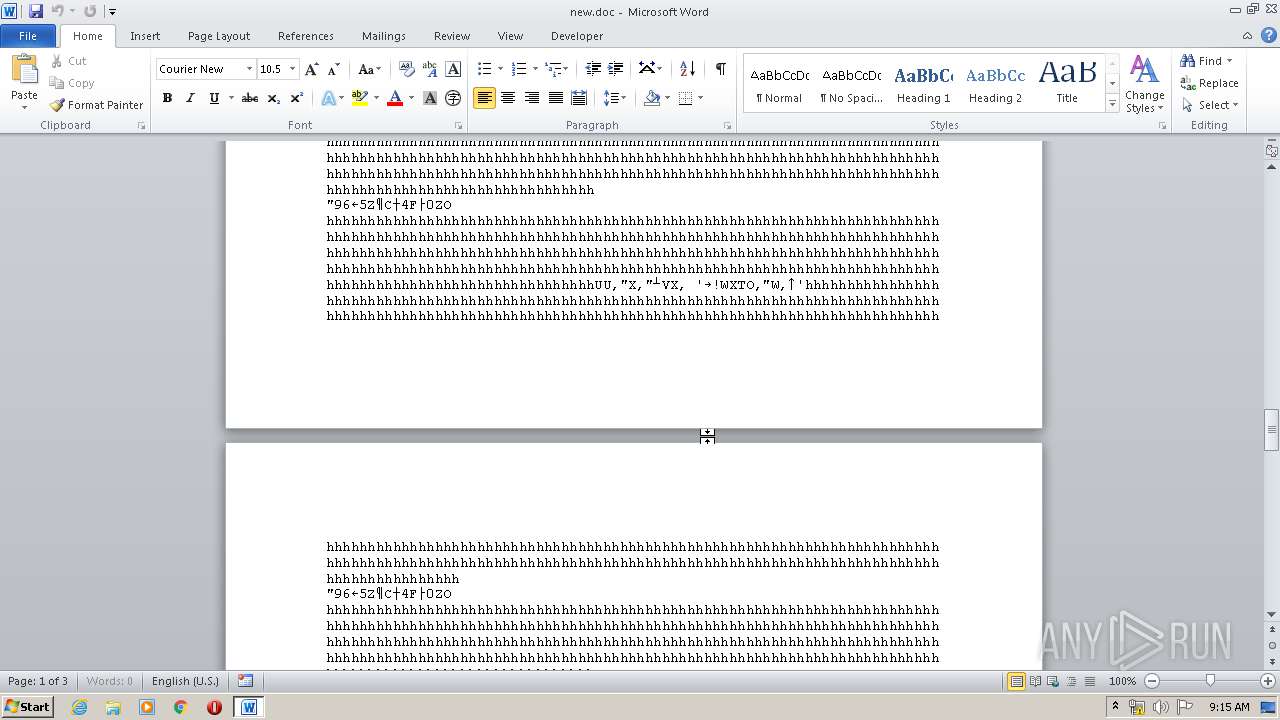The image size is (1280, 720).
Task: Open File tab
Action: [28, 35]
